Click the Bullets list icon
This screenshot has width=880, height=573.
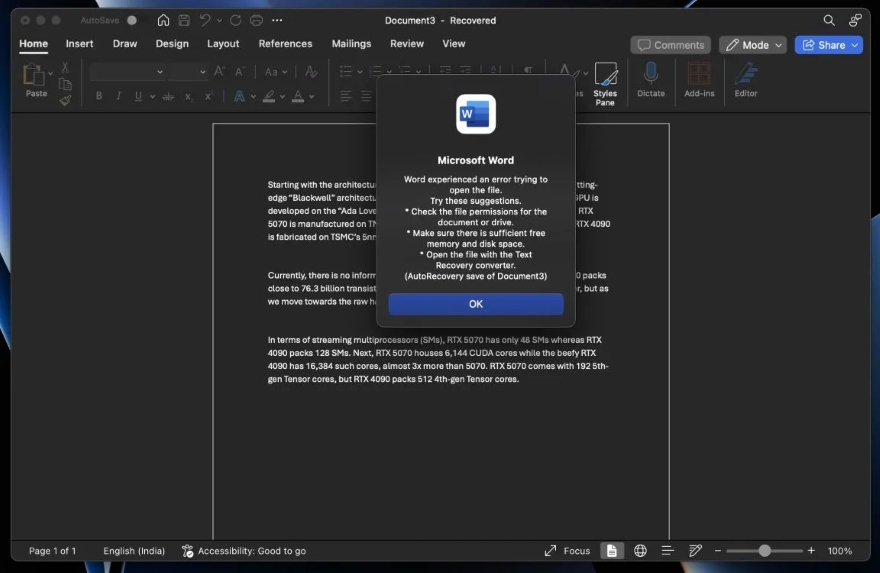346,71
